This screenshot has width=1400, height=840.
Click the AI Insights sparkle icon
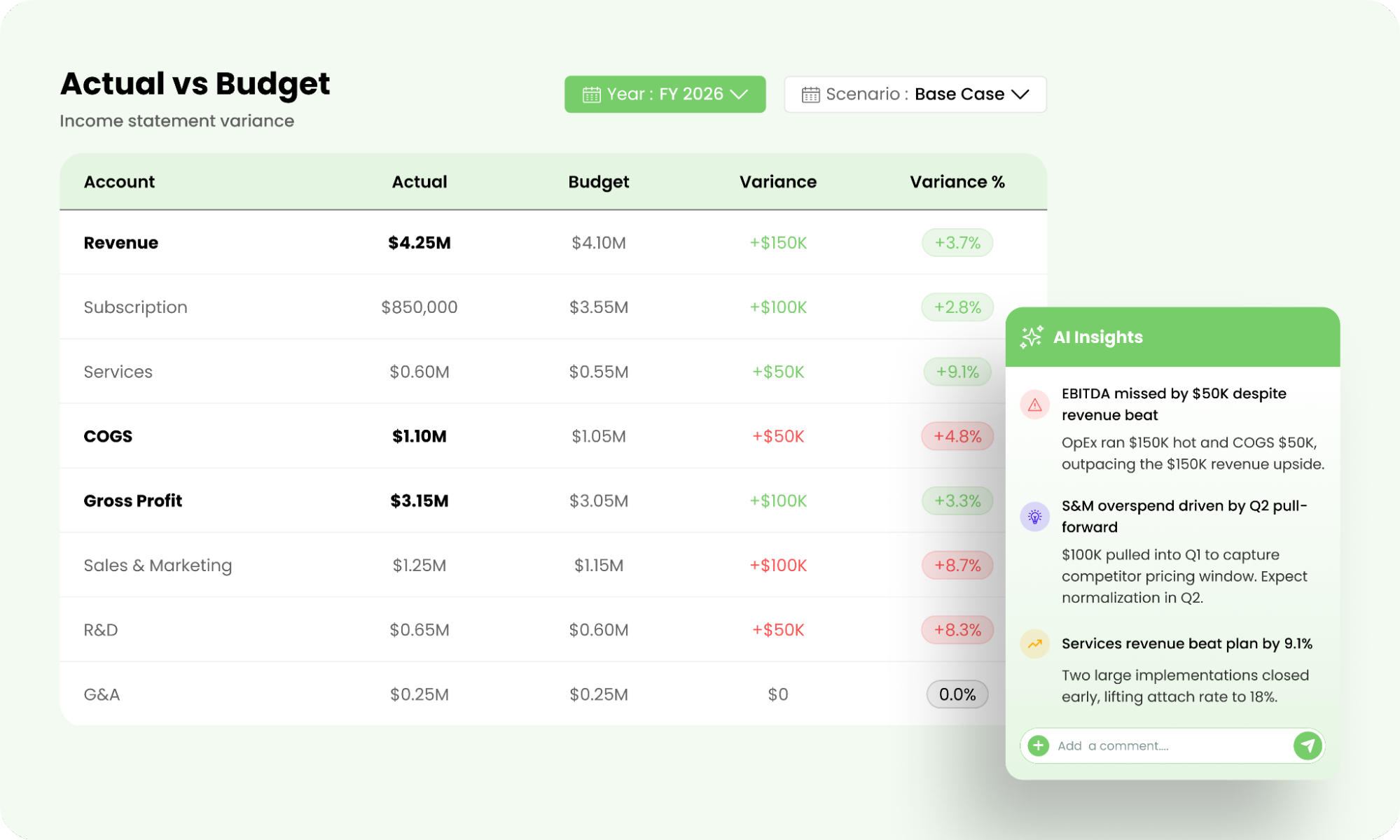[x=1031, y=337]
